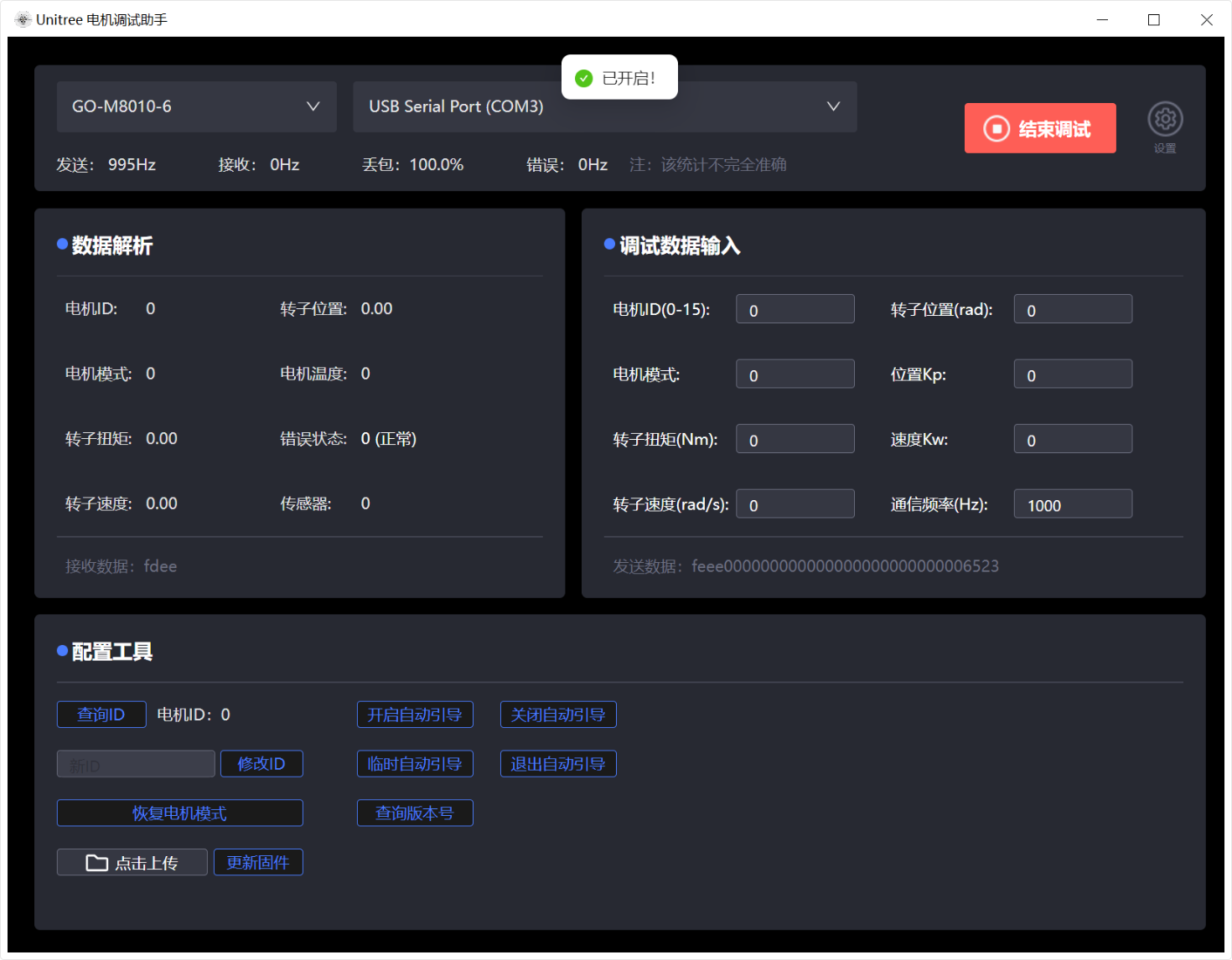Click the 查询版本号 version query button
The height and width of the screenshot is (960, 1232).
point(415,813)
